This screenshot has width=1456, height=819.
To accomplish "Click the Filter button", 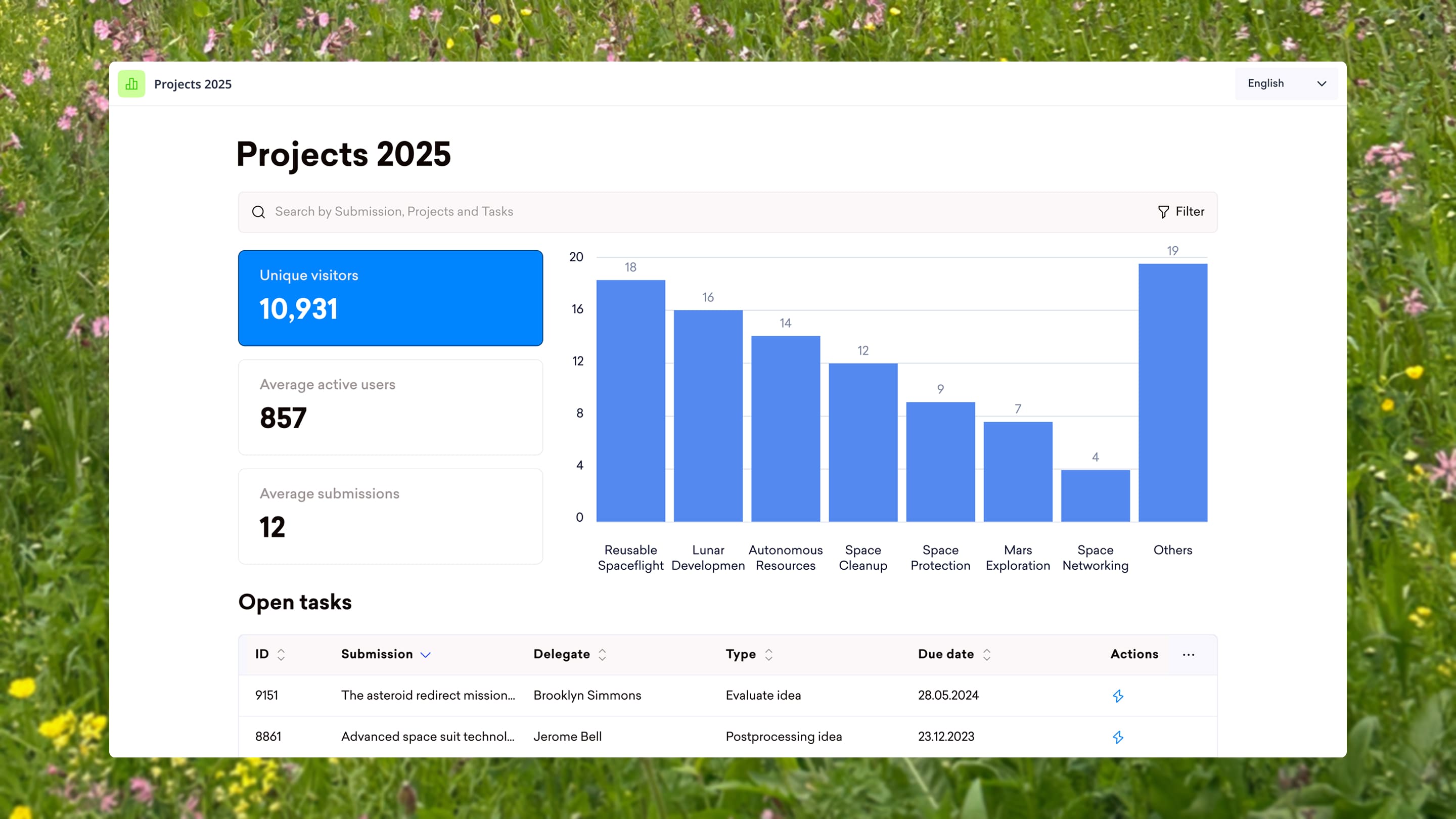I will [x=1181, y=212].
